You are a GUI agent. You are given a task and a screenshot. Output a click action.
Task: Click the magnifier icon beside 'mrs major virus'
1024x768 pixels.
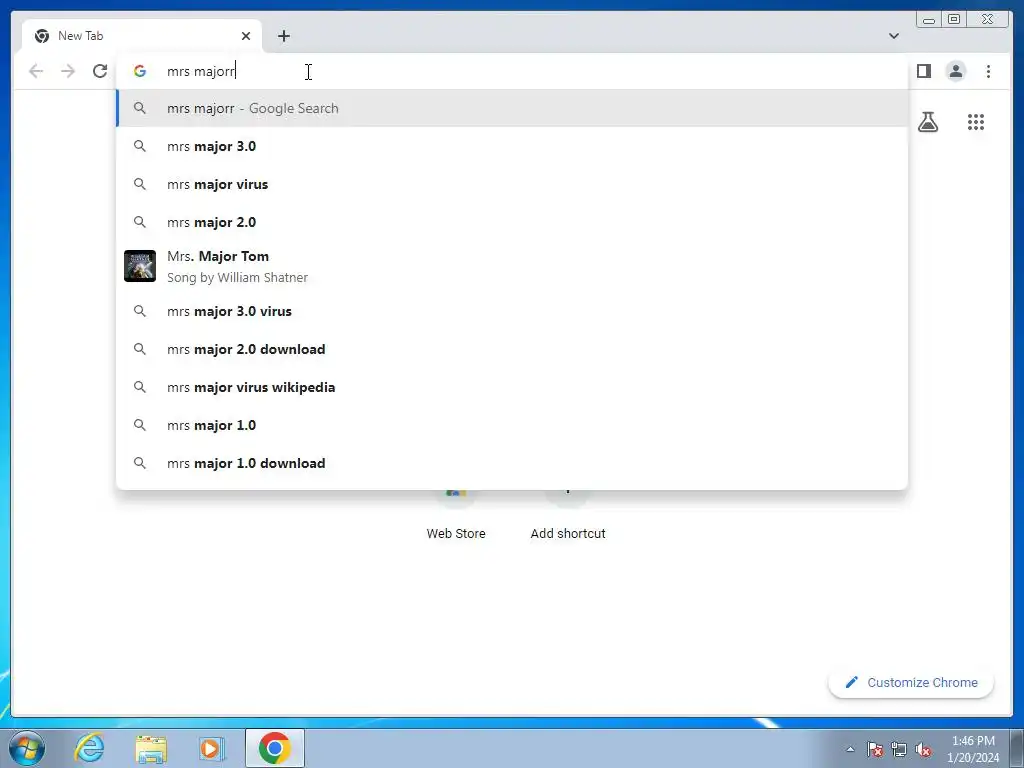pos(140,184)
